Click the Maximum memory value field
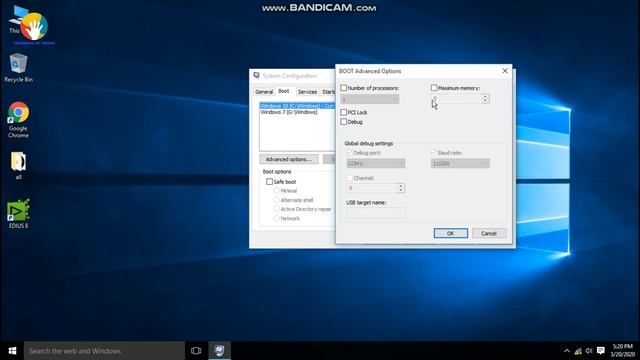The width and height of the screenshot is (640, 360). tap(456, 99)
